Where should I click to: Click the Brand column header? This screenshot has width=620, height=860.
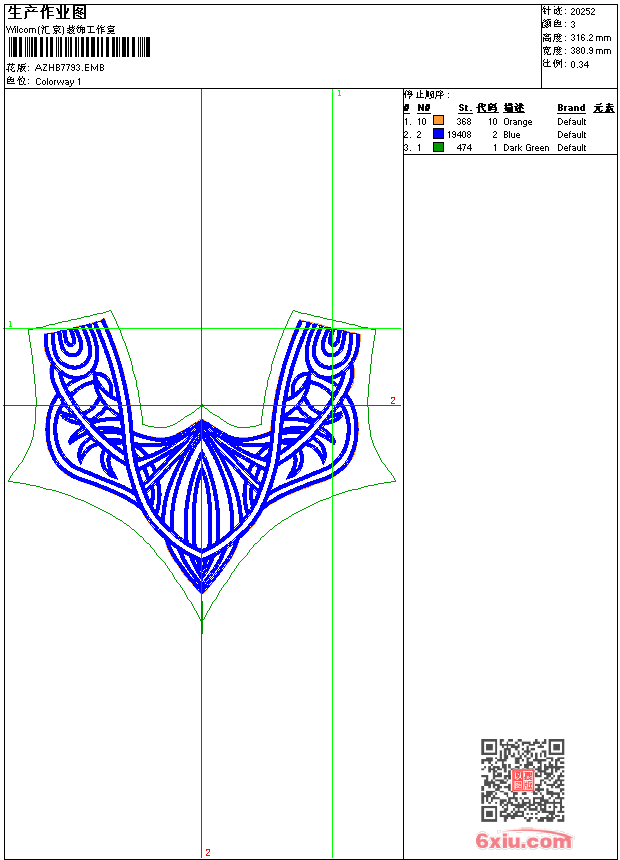point(571,108)
